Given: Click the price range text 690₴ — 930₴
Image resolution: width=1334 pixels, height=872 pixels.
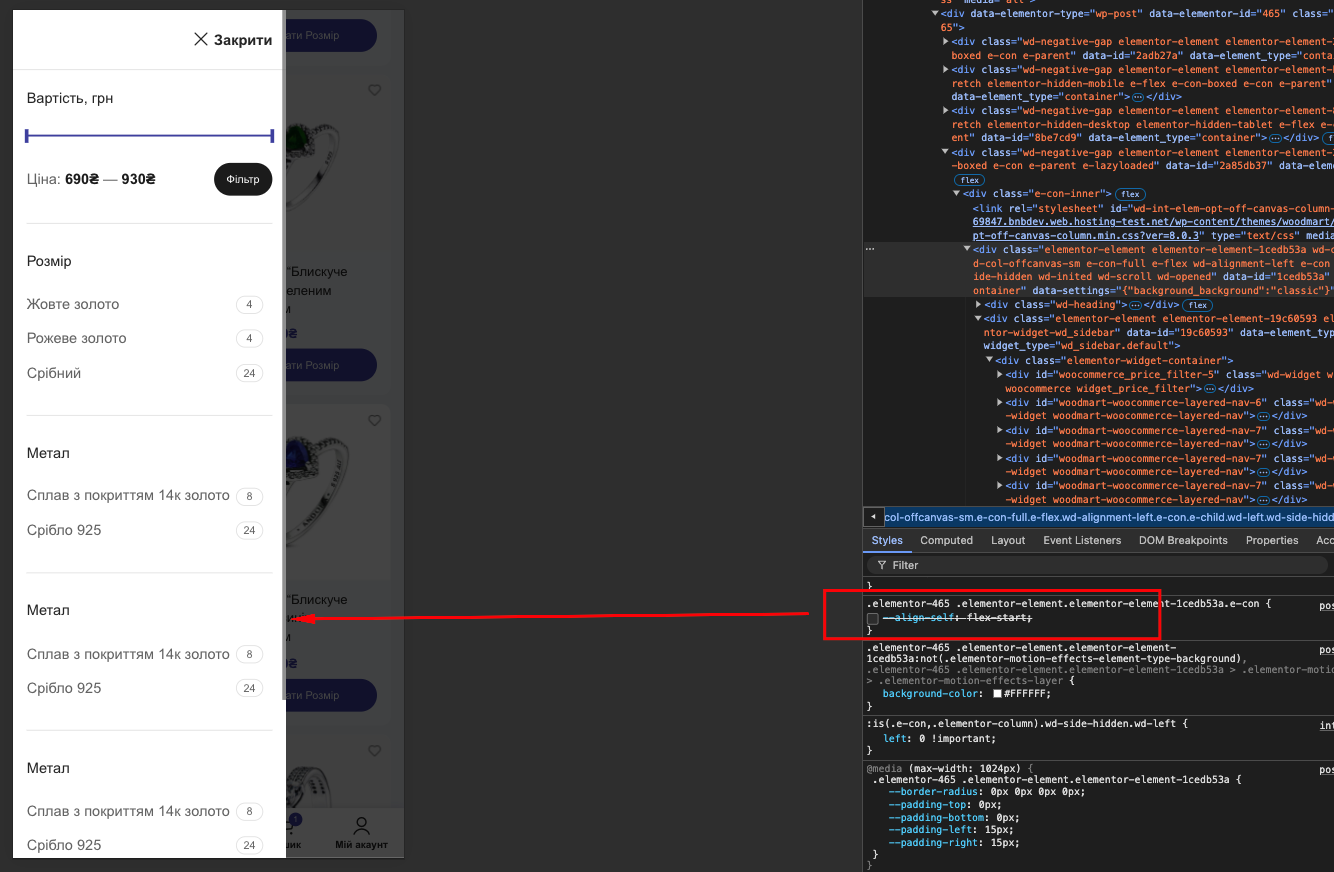Looking at the screenshot, I should [110, 179].
